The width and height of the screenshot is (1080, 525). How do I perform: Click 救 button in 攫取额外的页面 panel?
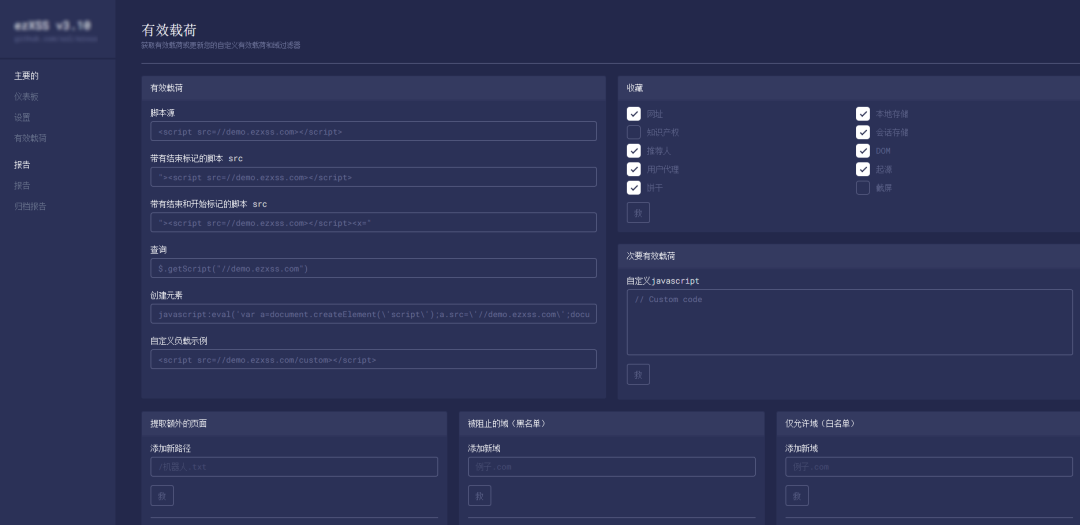tap(162, 496)
